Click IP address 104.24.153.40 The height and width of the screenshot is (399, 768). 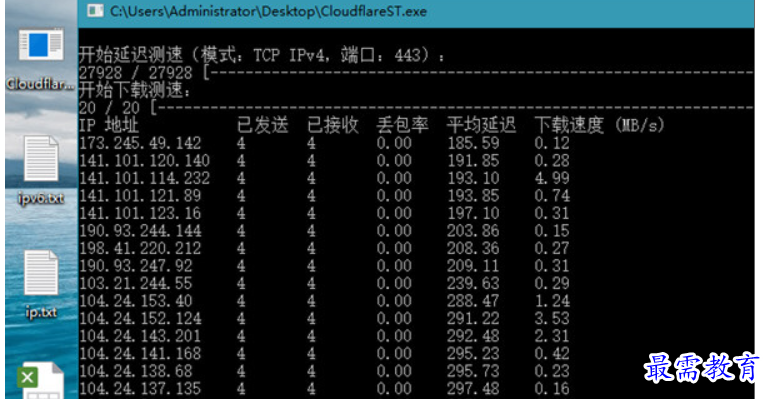[x=136, y=301]
